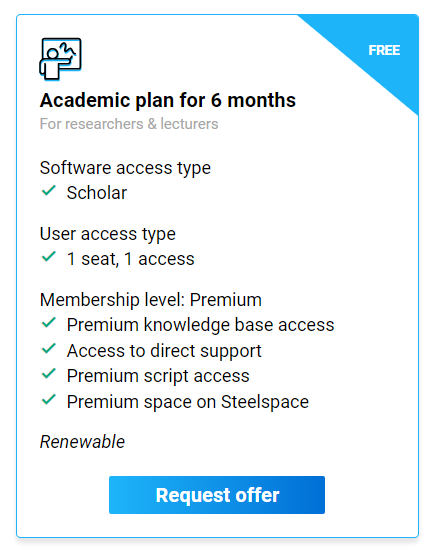Click checkmark for Premium knowledge base access
The width and height of the screenshot is (432, 557).
point(49,323)
